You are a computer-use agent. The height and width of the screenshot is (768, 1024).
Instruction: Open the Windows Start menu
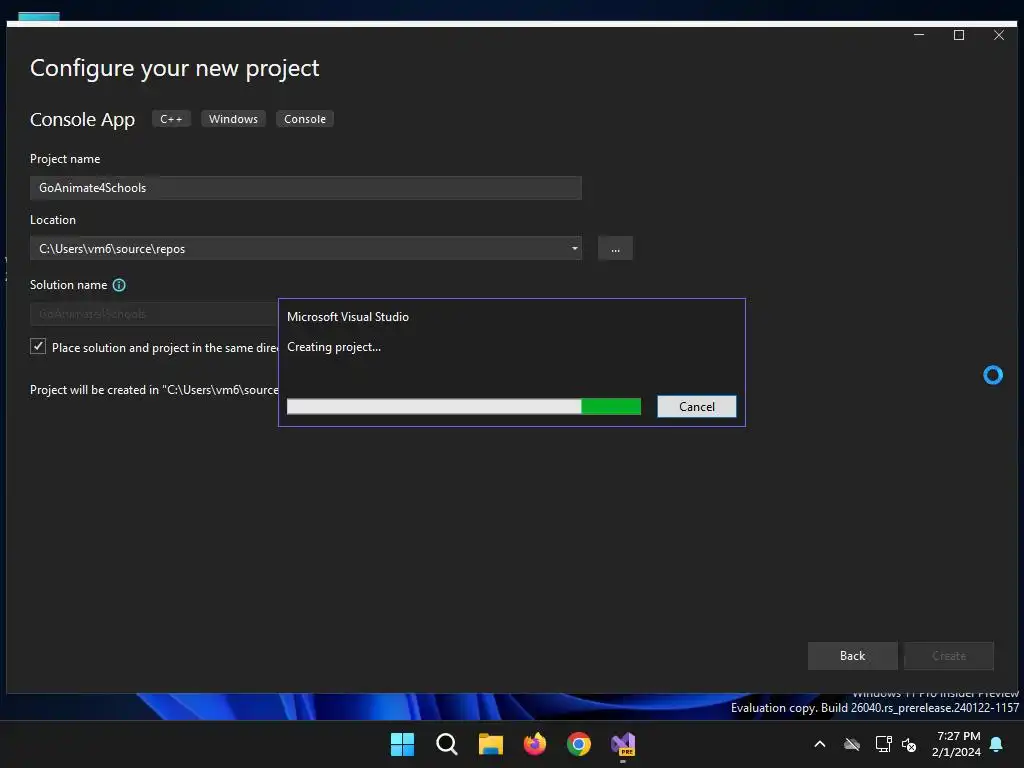tap(402, 744)
